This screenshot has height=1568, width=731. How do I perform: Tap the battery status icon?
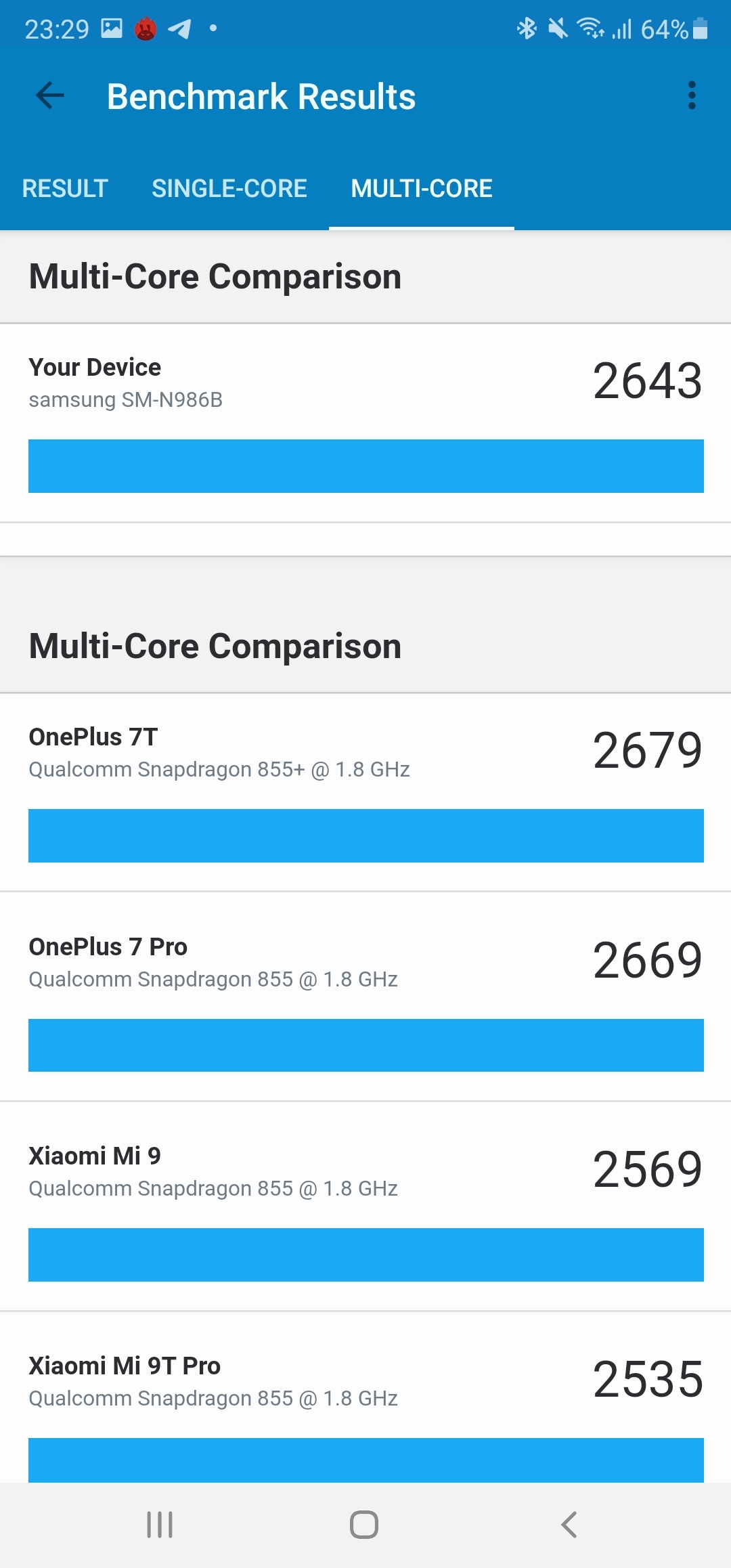point(701,29)
